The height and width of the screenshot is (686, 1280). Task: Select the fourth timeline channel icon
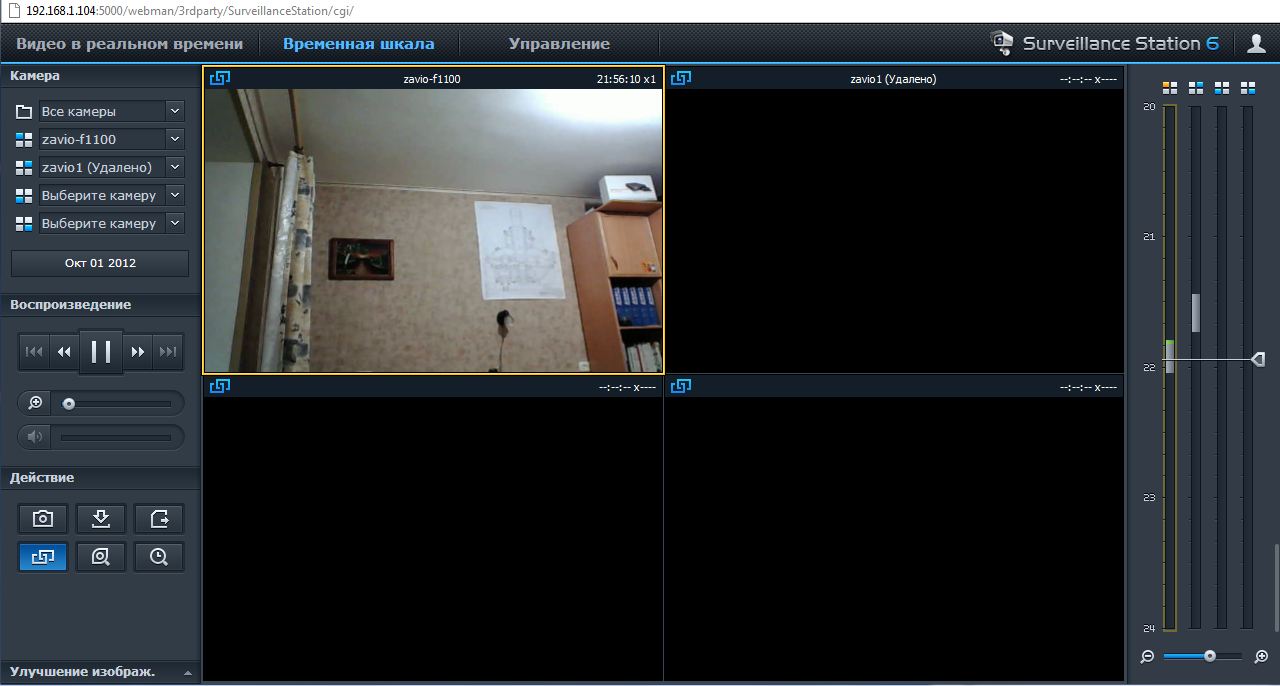[1248, 88]
